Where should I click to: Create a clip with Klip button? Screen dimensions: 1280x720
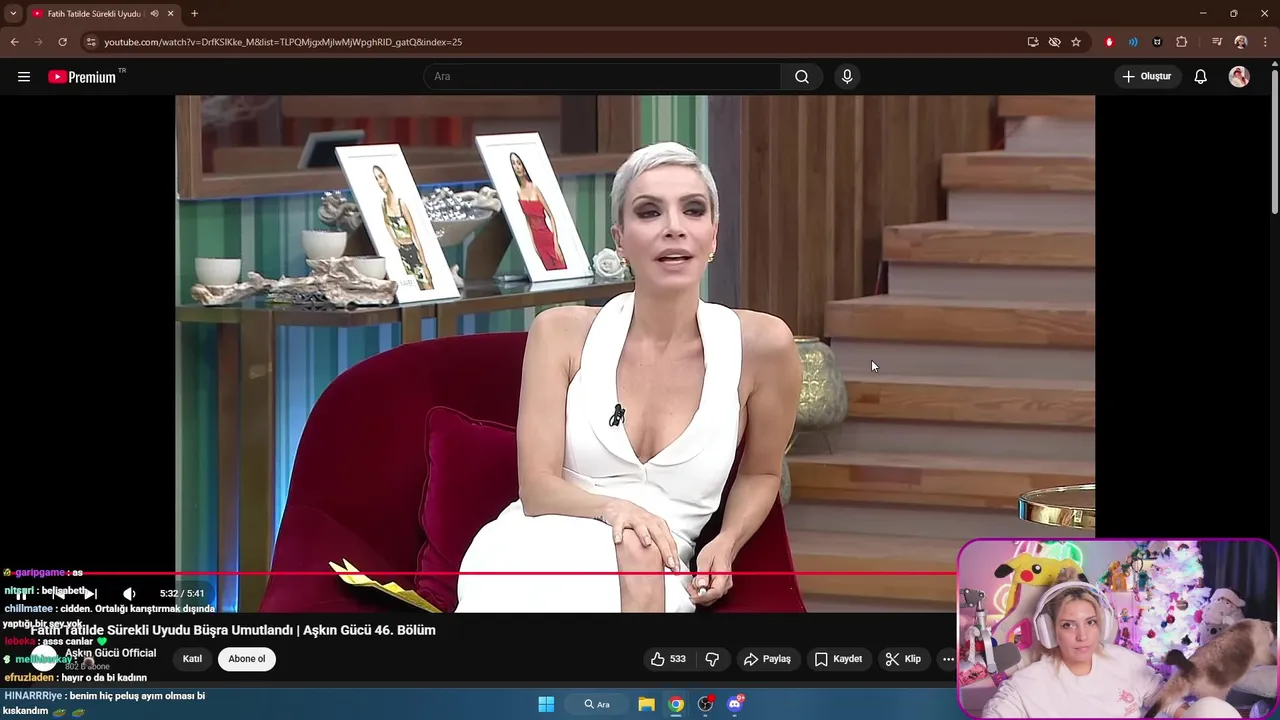tap(903, 659)
